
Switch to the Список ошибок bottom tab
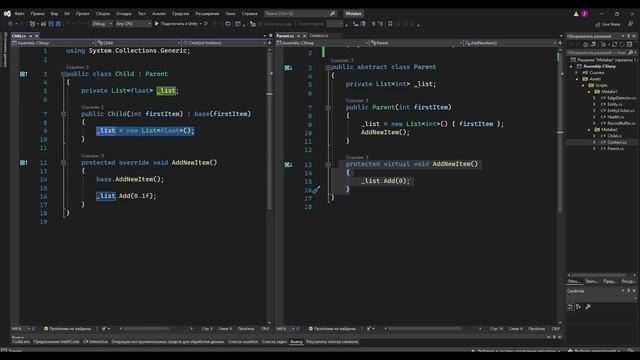point(243,342)
